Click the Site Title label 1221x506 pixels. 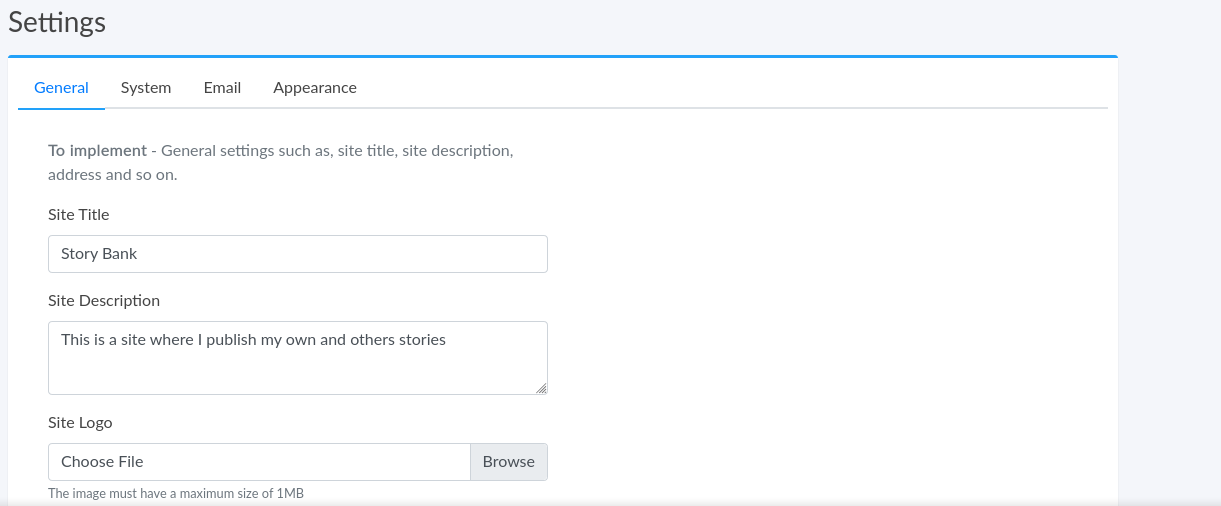79,215
